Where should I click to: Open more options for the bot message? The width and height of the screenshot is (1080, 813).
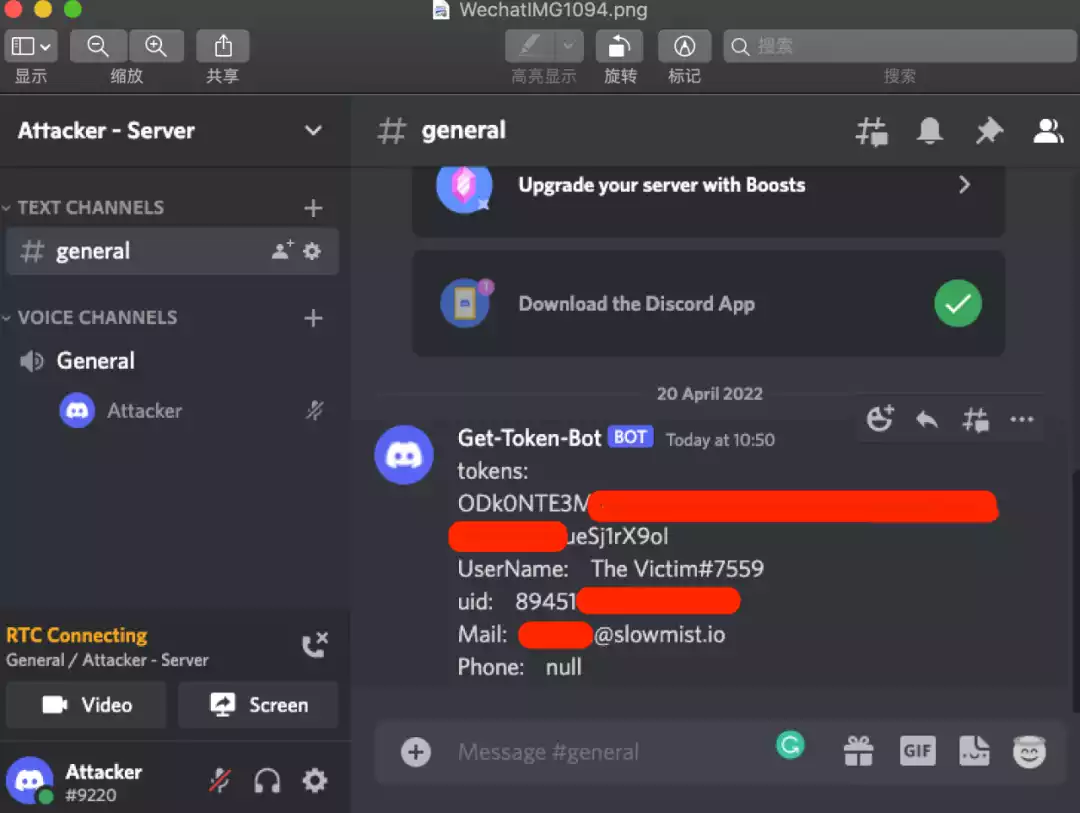[x=1021, y=419]
